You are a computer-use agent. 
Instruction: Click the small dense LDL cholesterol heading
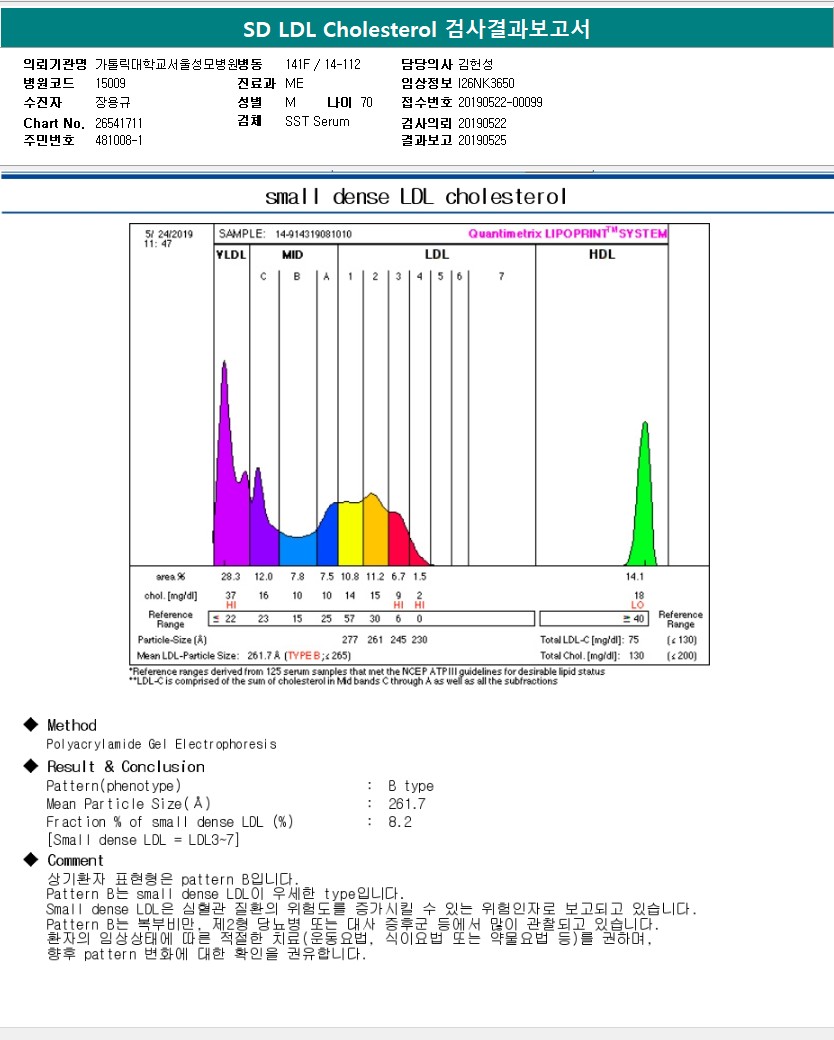click(416, 195)
